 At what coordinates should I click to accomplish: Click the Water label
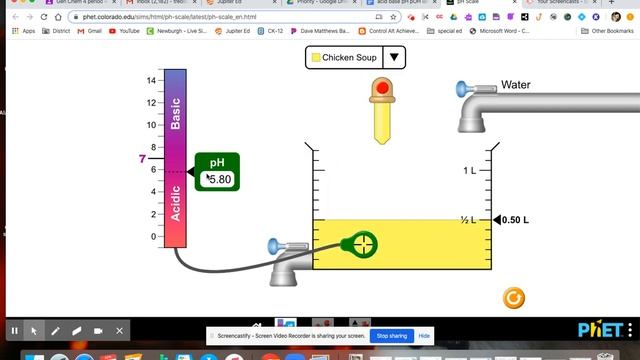point(516,85)
